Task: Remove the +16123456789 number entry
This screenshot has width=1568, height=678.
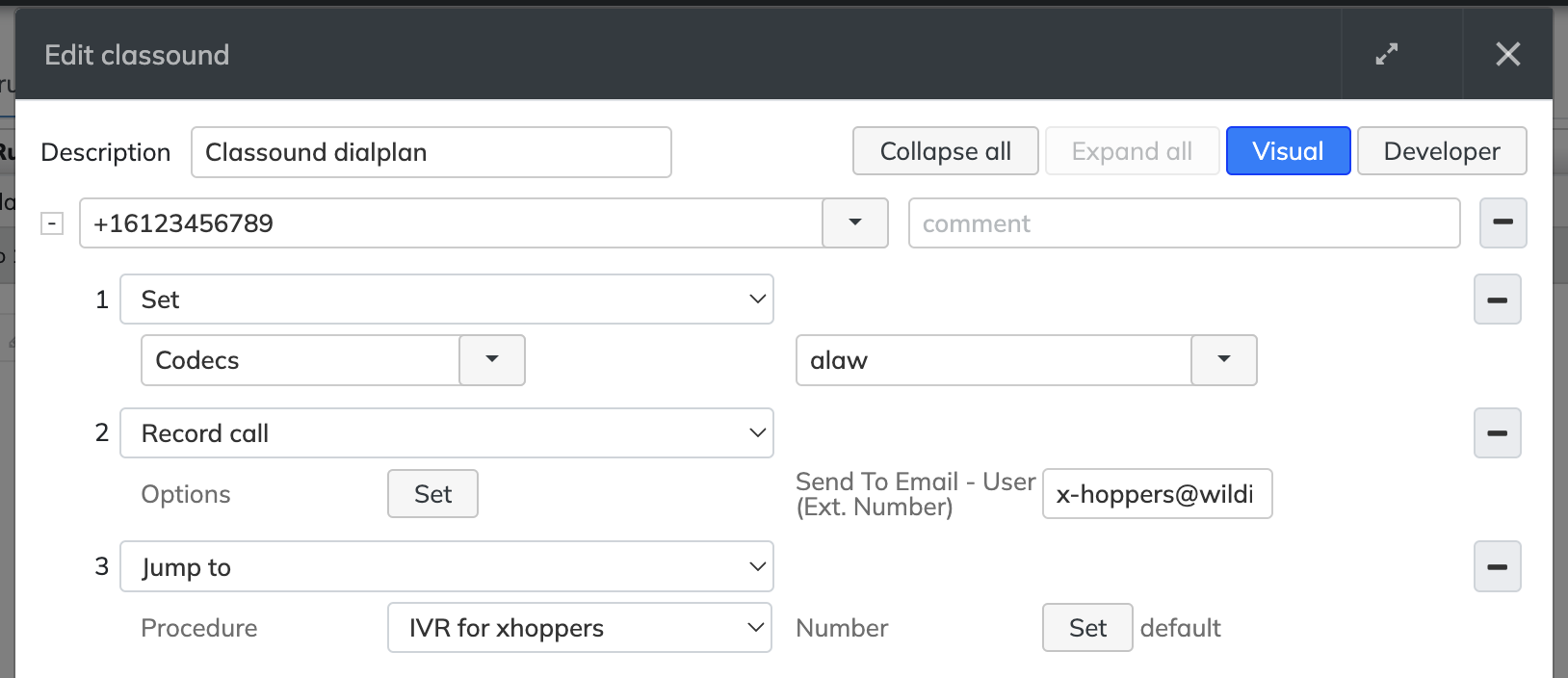Action: [x=1503, y=222]
